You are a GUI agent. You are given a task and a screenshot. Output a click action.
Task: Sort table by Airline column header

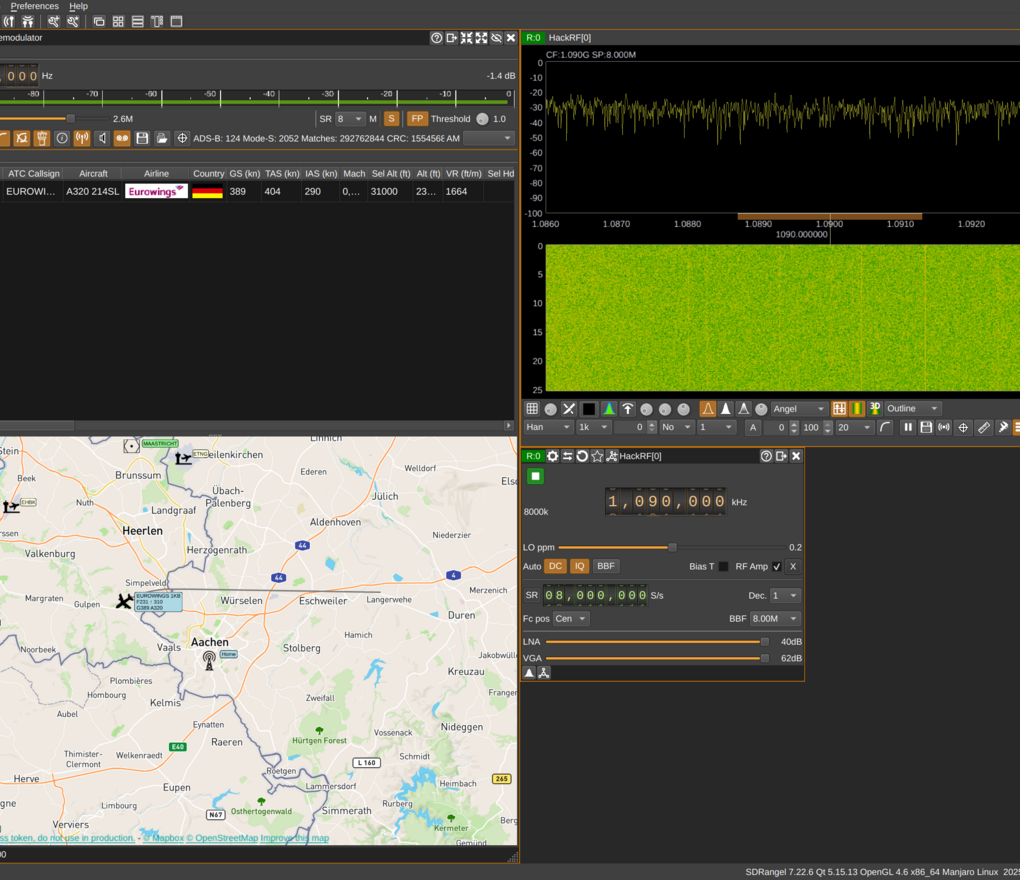[x=156, y=174]
